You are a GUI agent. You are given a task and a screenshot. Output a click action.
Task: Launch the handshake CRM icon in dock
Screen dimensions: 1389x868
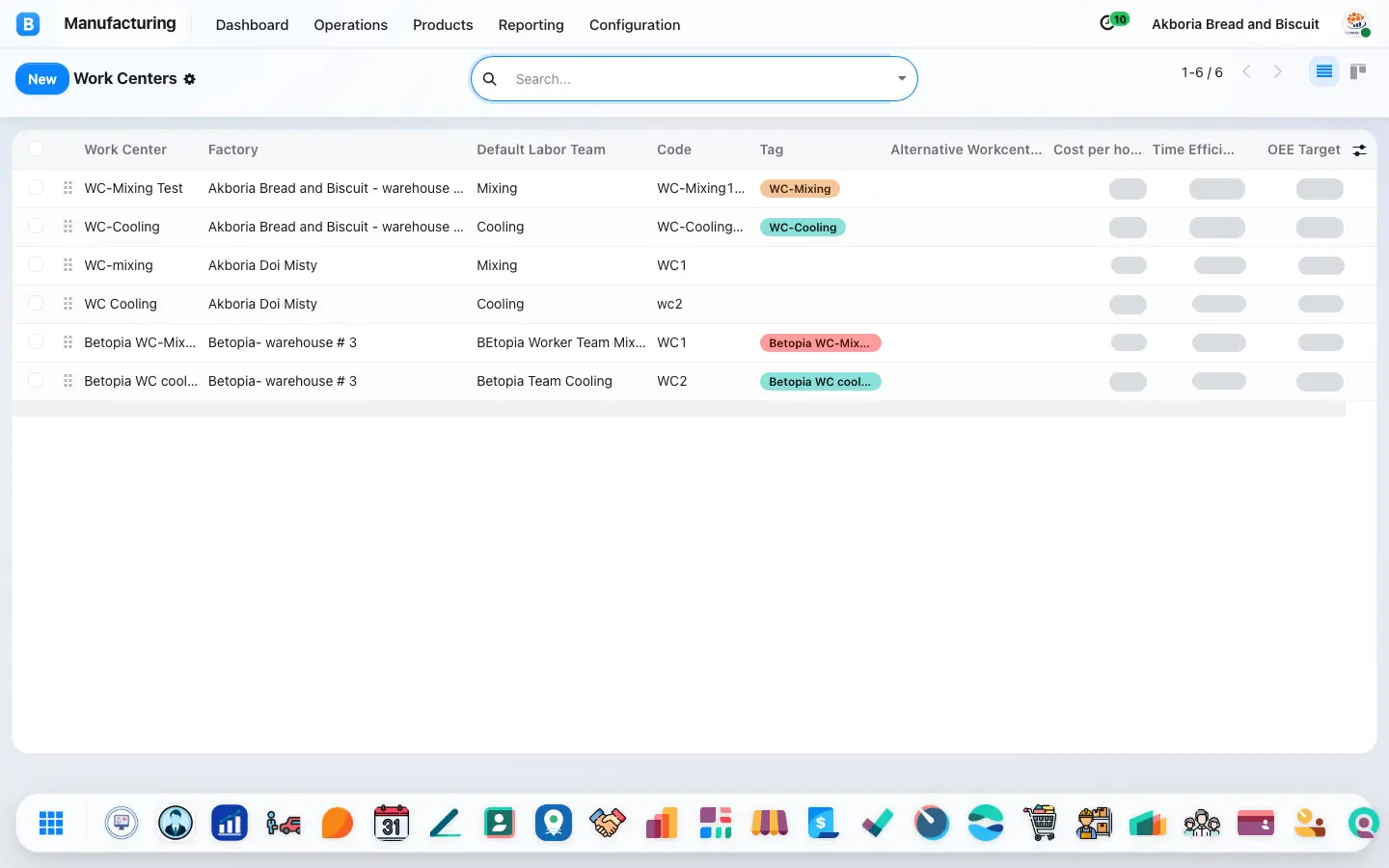608,823
